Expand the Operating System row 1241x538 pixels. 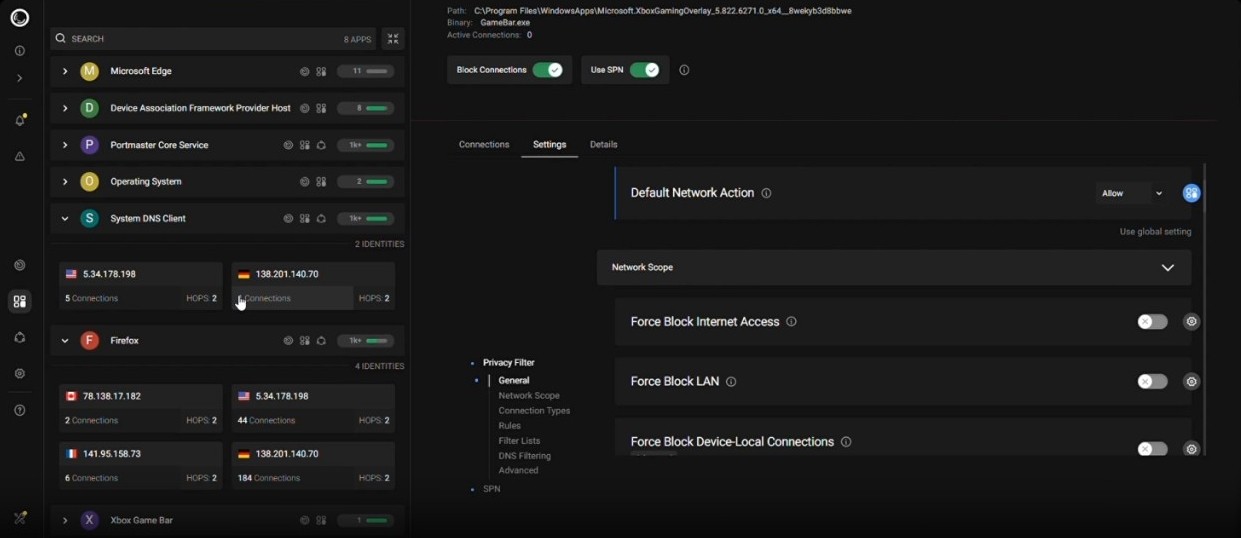point(65,182)
